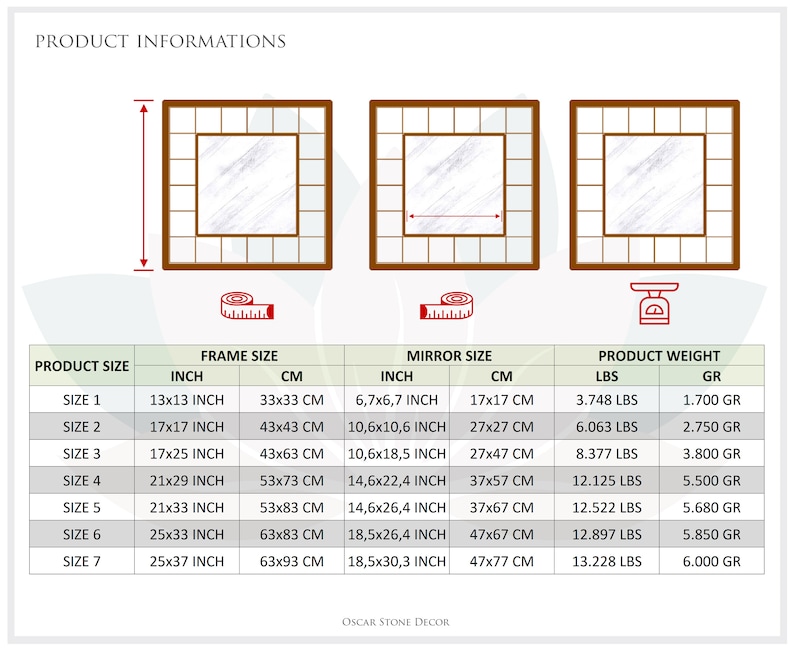The image size is (794, 650).
Task: Click the 21x33 INCH cell
Action: click(187, 507)
